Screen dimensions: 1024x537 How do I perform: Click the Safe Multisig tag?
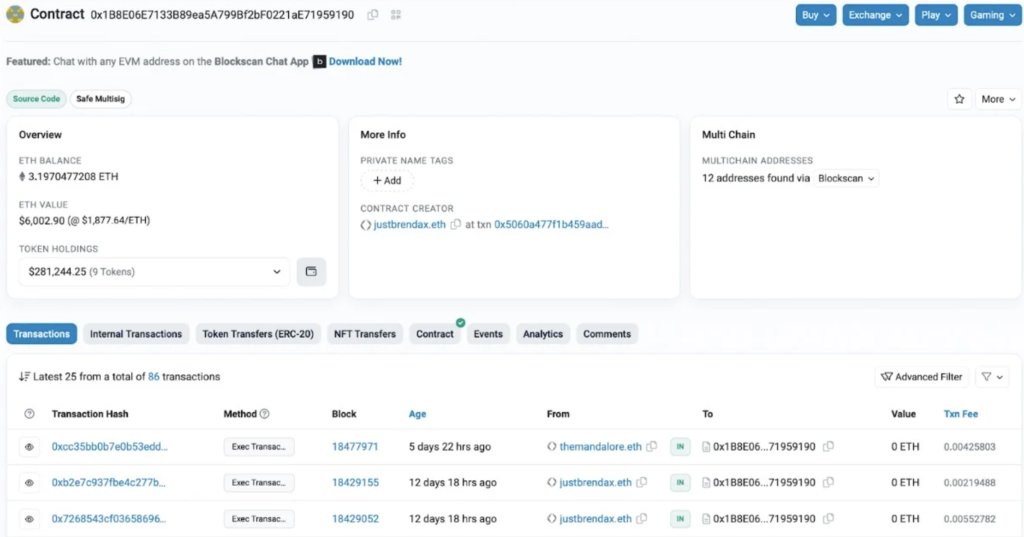[x=101, y=99]
